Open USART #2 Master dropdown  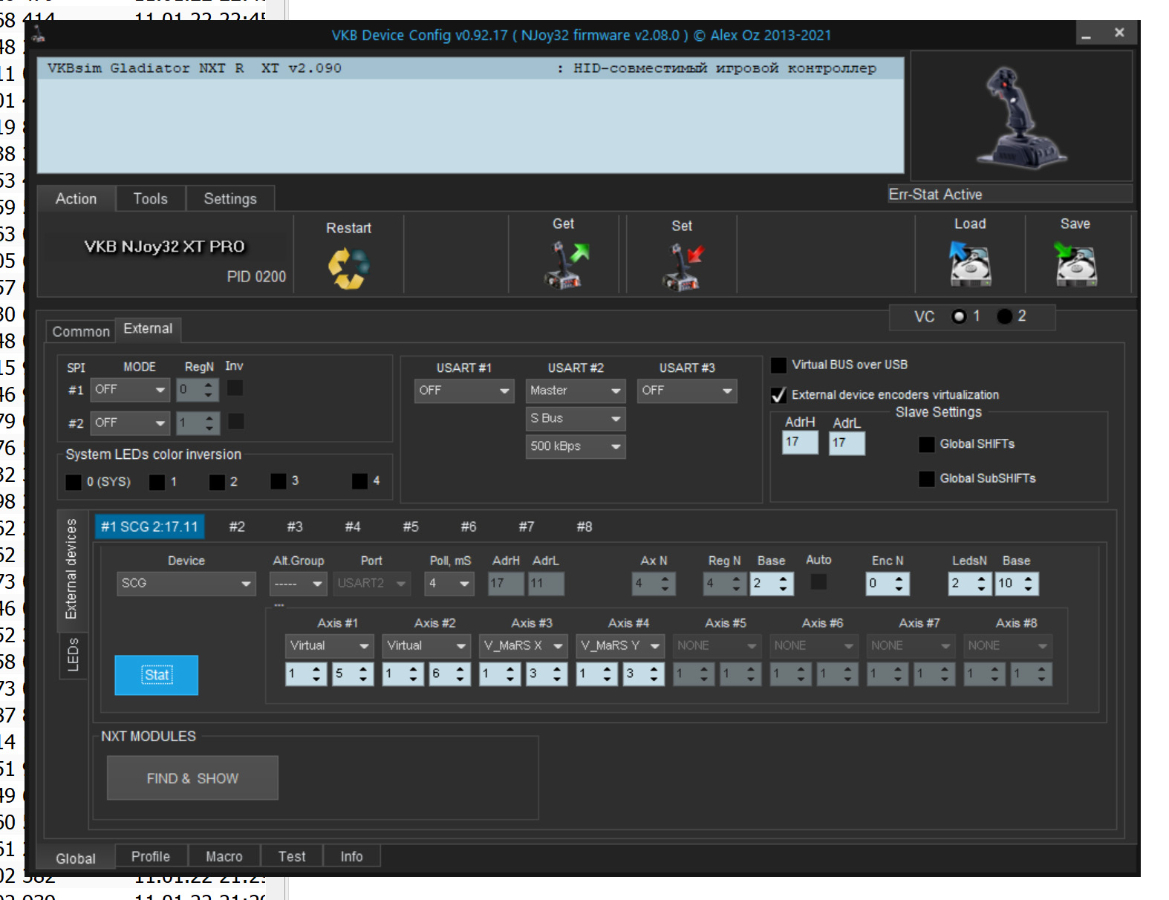point(575,390)
